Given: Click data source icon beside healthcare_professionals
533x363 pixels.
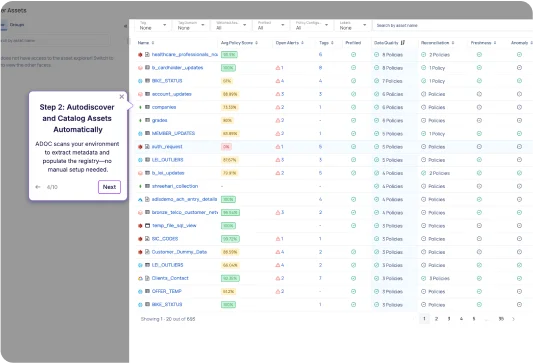Looking at the screenshot, I should [140, 55].
